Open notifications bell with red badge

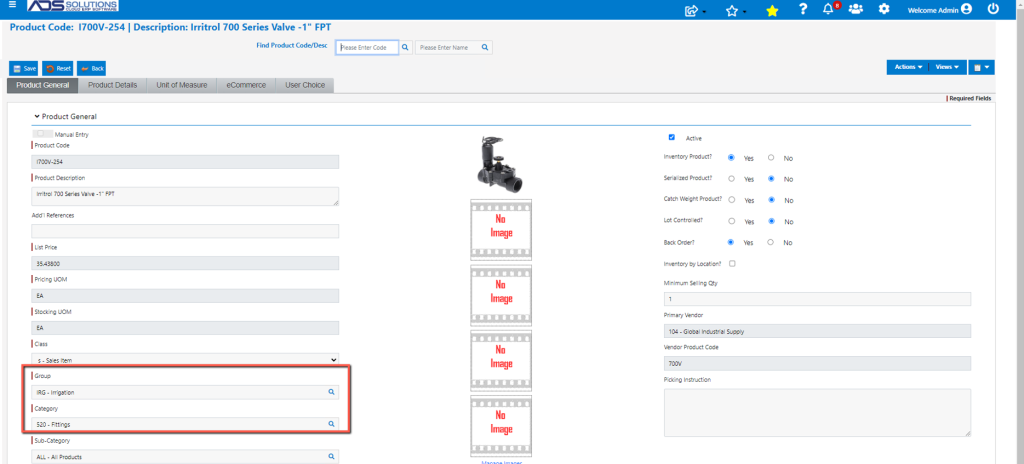(830, 8)
